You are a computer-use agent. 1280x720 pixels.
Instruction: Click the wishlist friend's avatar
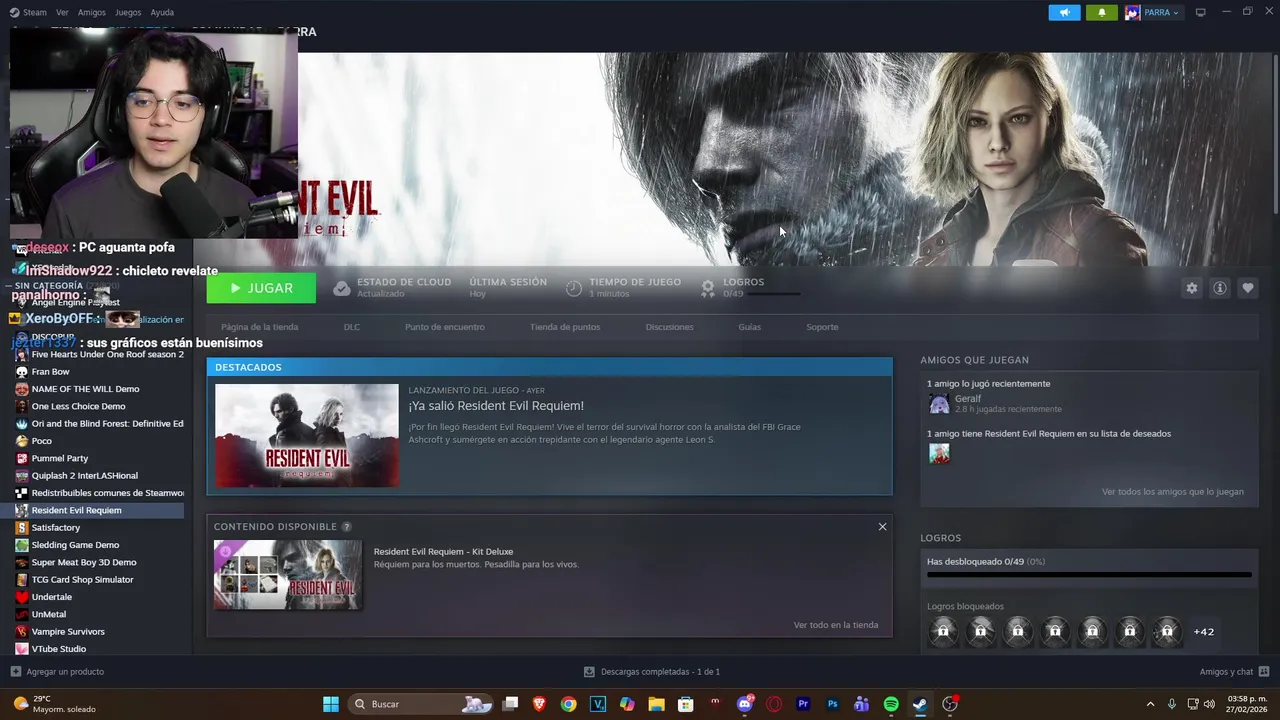(939, 453)
